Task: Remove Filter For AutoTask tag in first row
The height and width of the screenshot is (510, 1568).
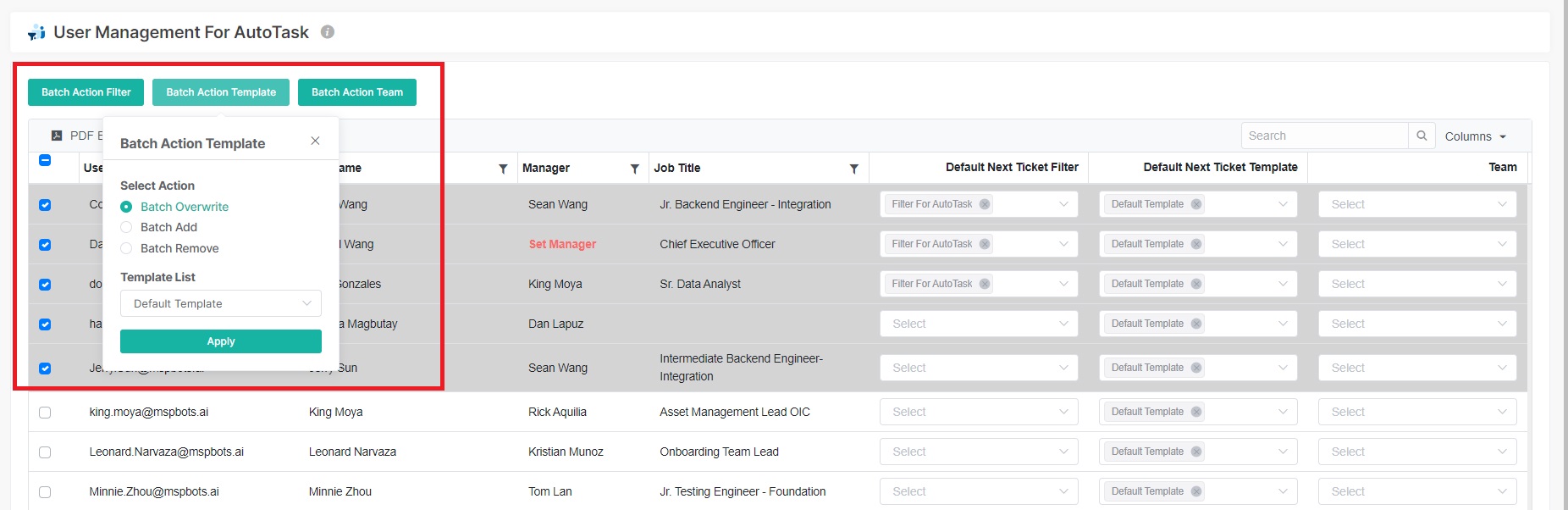Action: coord(985,204)
